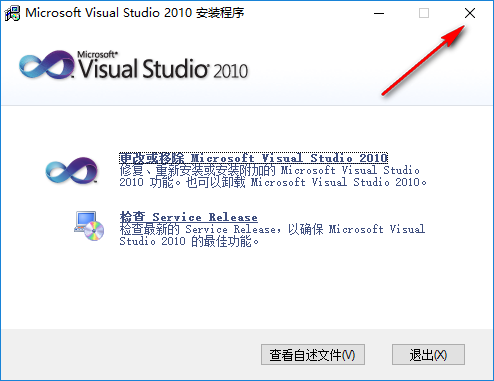Viewport: 494px width, 381px height.
Task: Click the installer icon in title bar
Action: tap(12, 13)
